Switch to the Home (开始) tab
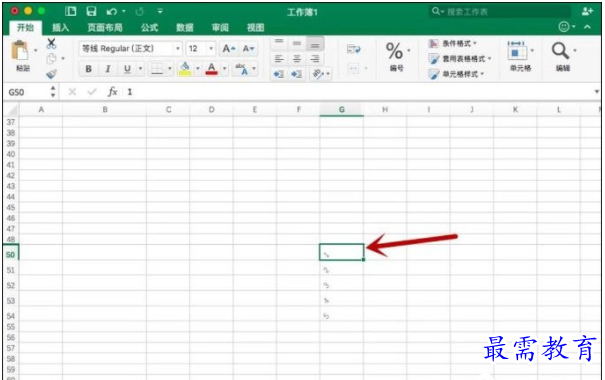 pos(25,27)
